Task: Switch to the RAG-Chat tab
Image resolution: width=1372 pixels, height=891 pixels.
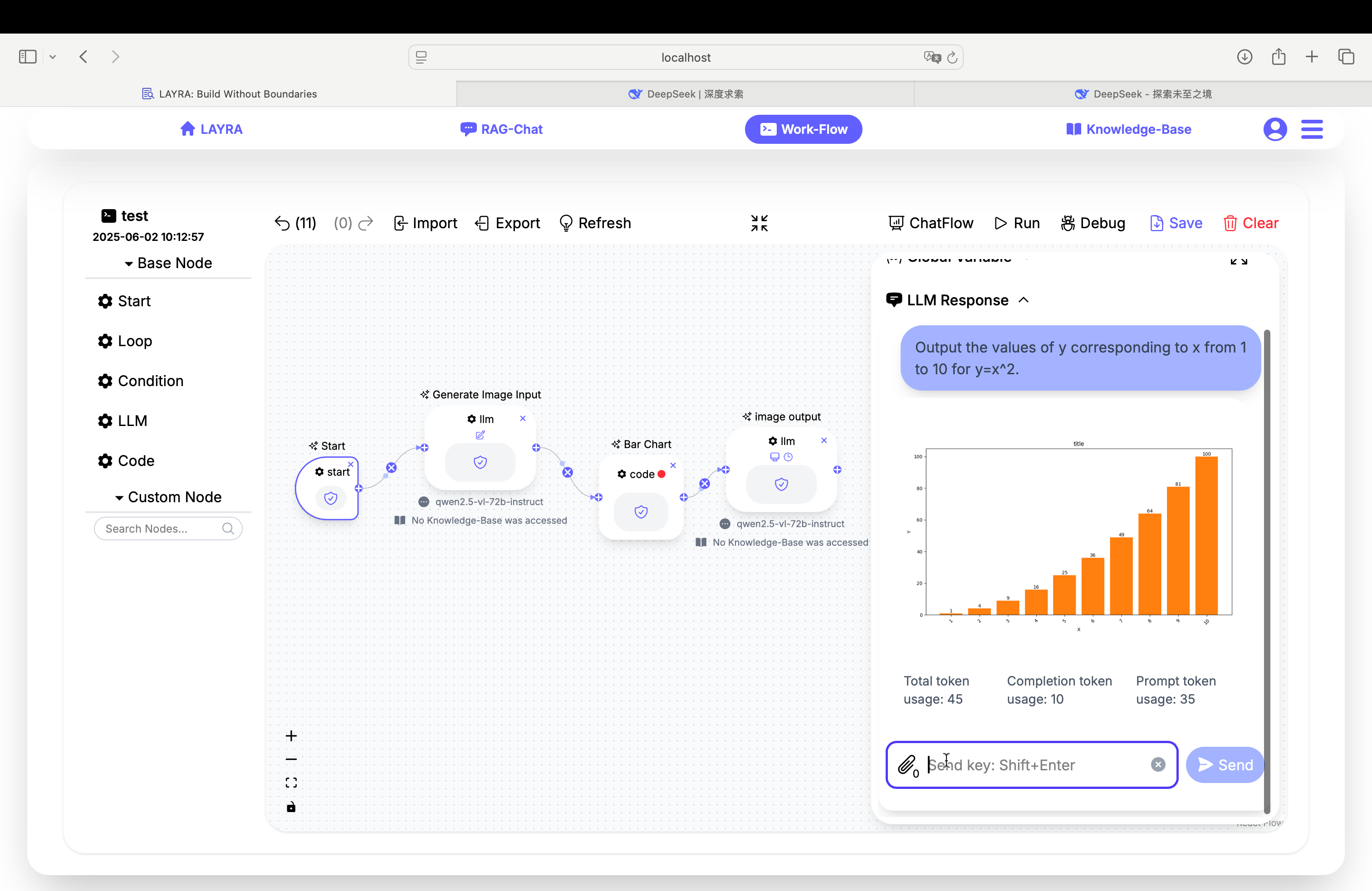Action: pyautogui.click(x=501, y=129)
